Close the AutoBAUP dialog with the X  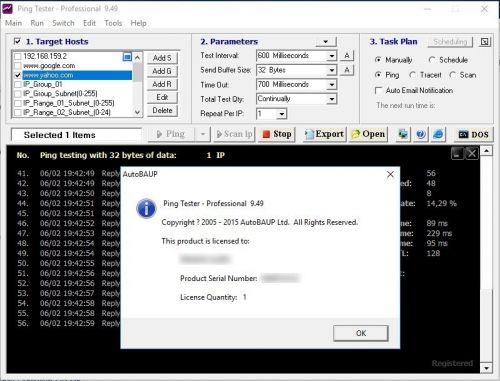click(390, 174)
